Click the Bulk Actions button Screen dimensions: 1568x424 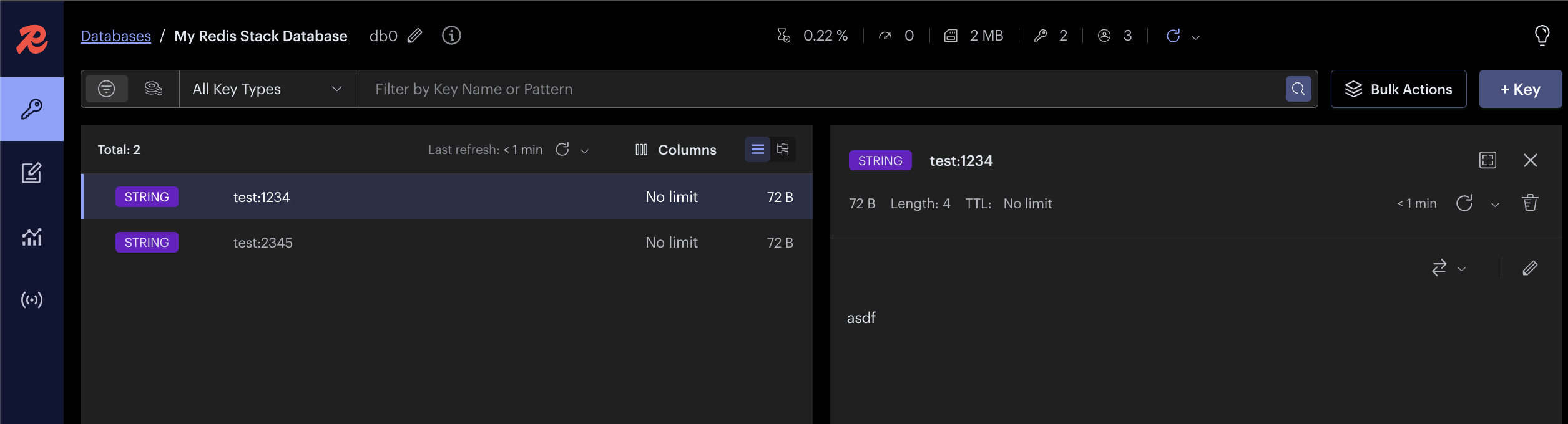1398,89
